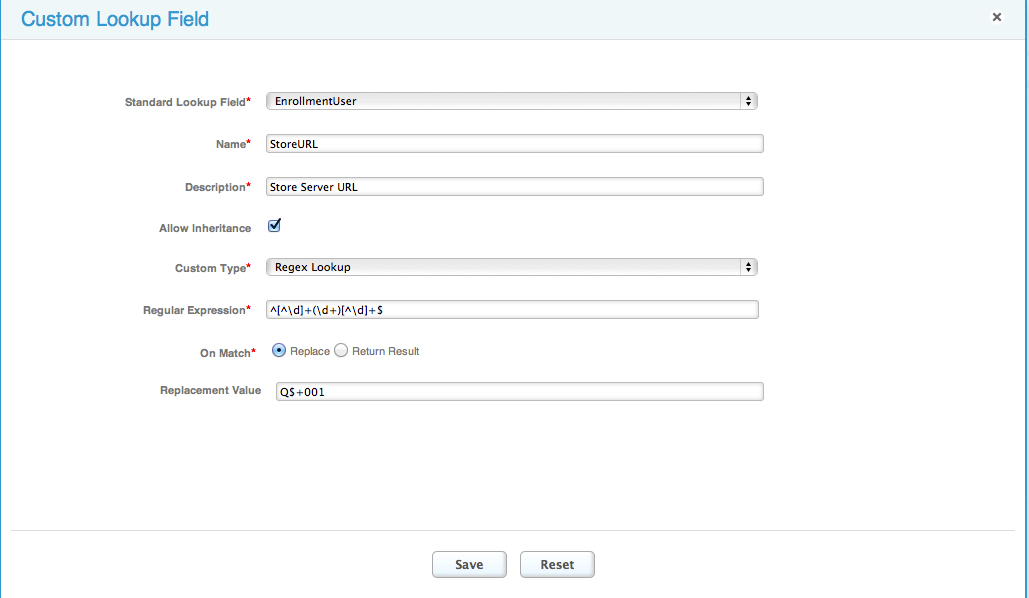
Task: Click the Regular Expression label
Action: click(x=197, y=310)
